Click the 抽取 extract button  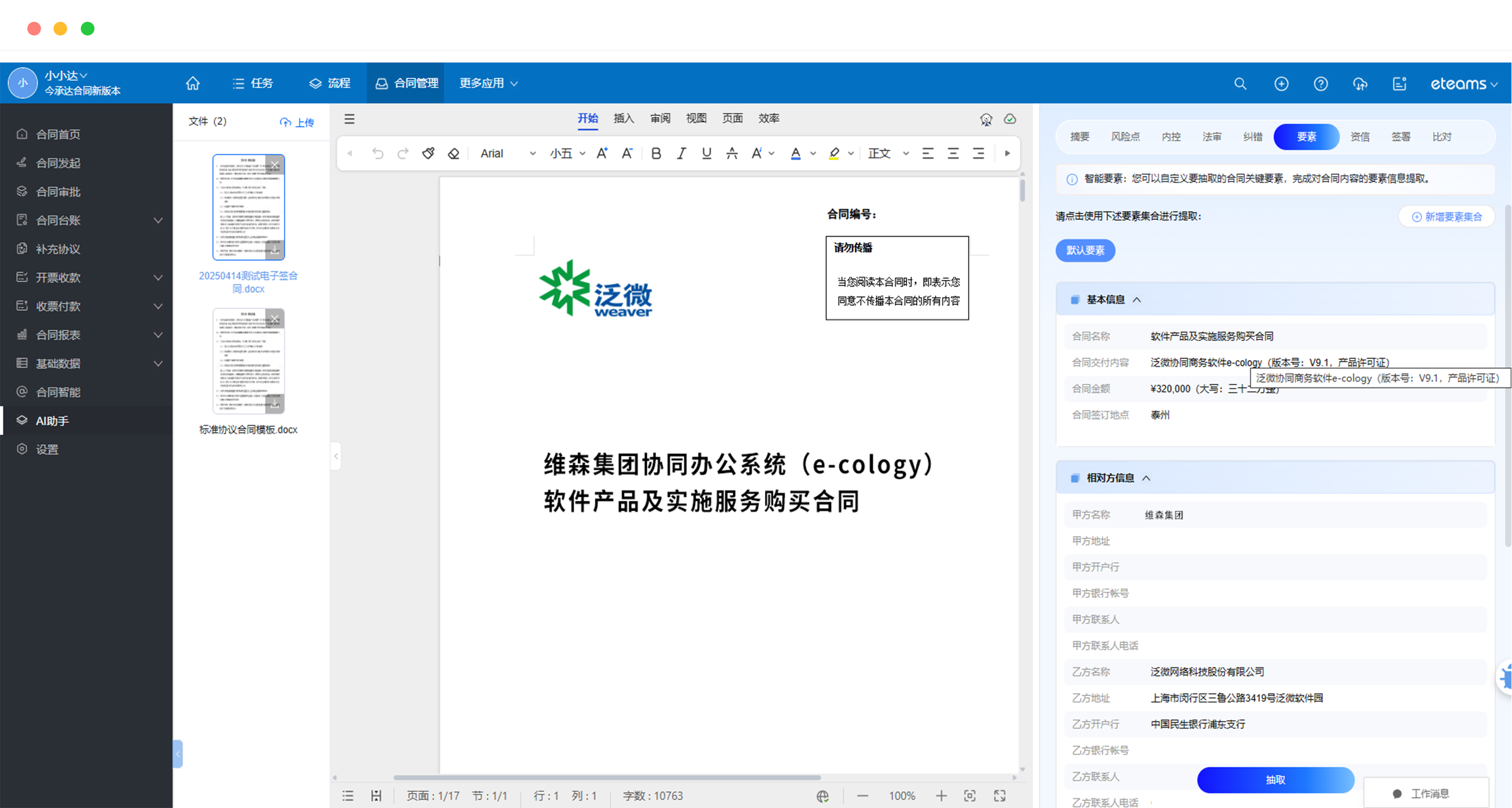[x=1275, y=780]
